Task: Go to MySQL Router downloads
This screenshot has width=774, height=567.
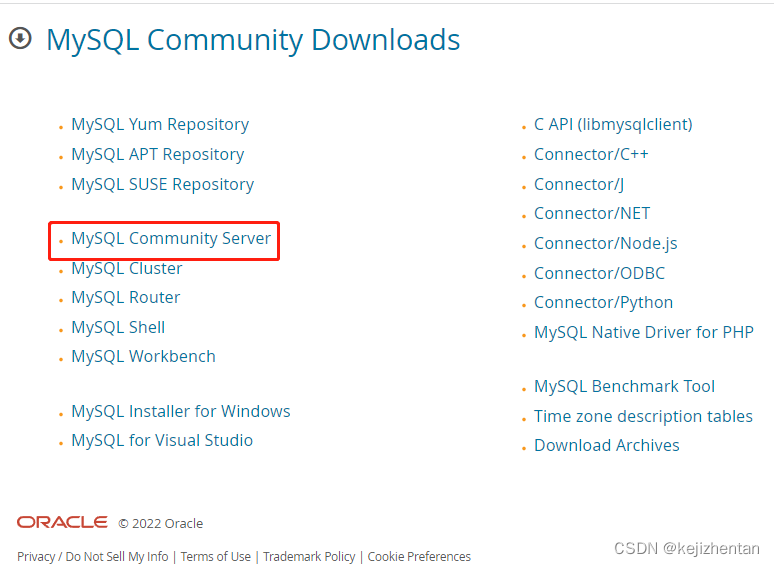Action: tap(126, 298)
